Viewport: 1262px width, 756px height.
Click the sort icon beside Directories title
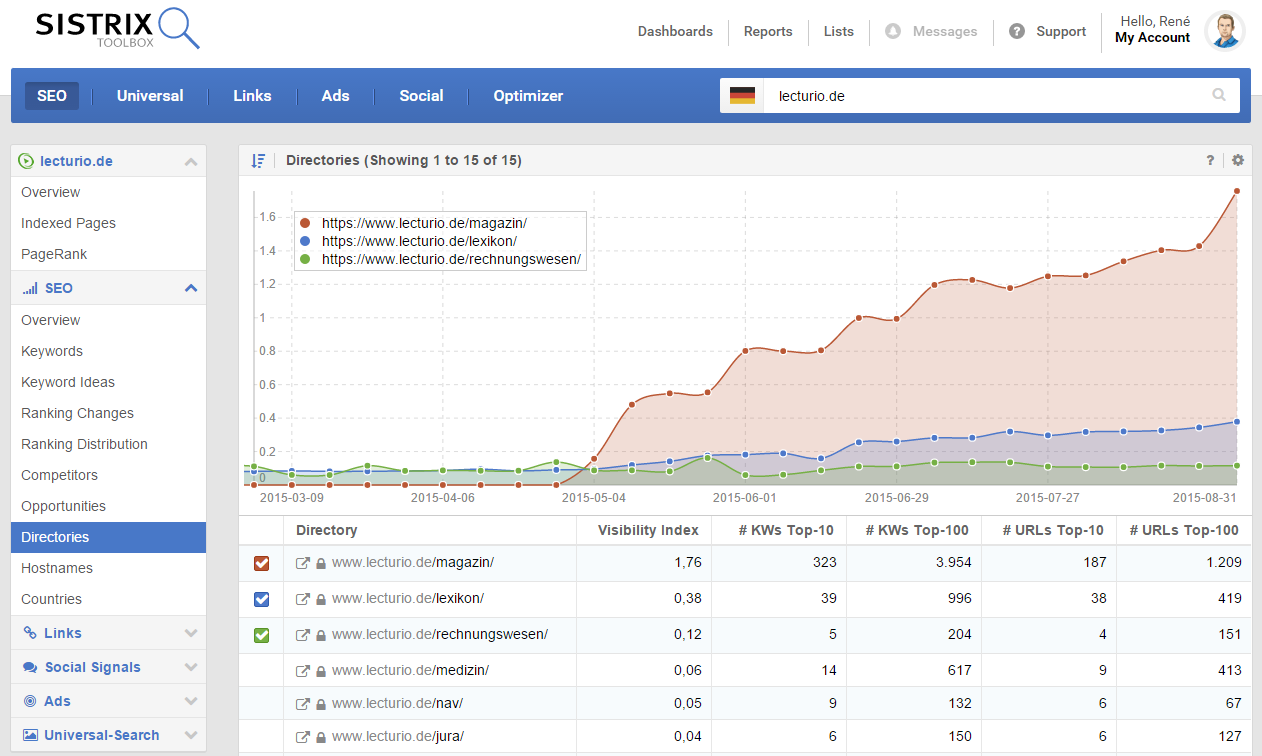tap(259, 160)
